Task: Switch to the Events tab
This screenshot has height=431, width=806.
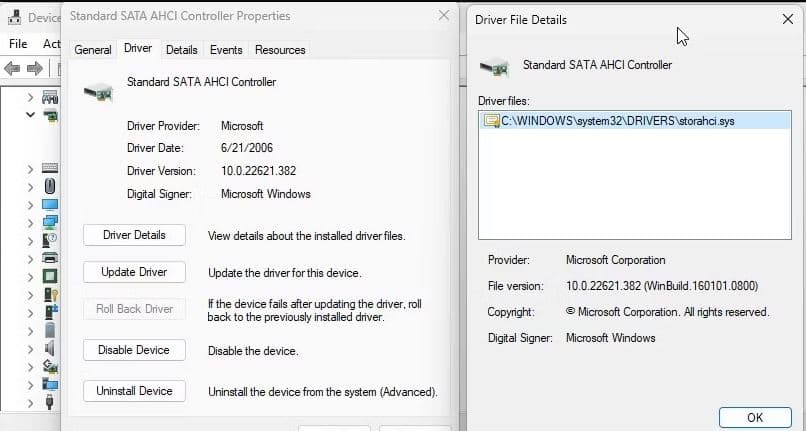Action: point(226,50)
